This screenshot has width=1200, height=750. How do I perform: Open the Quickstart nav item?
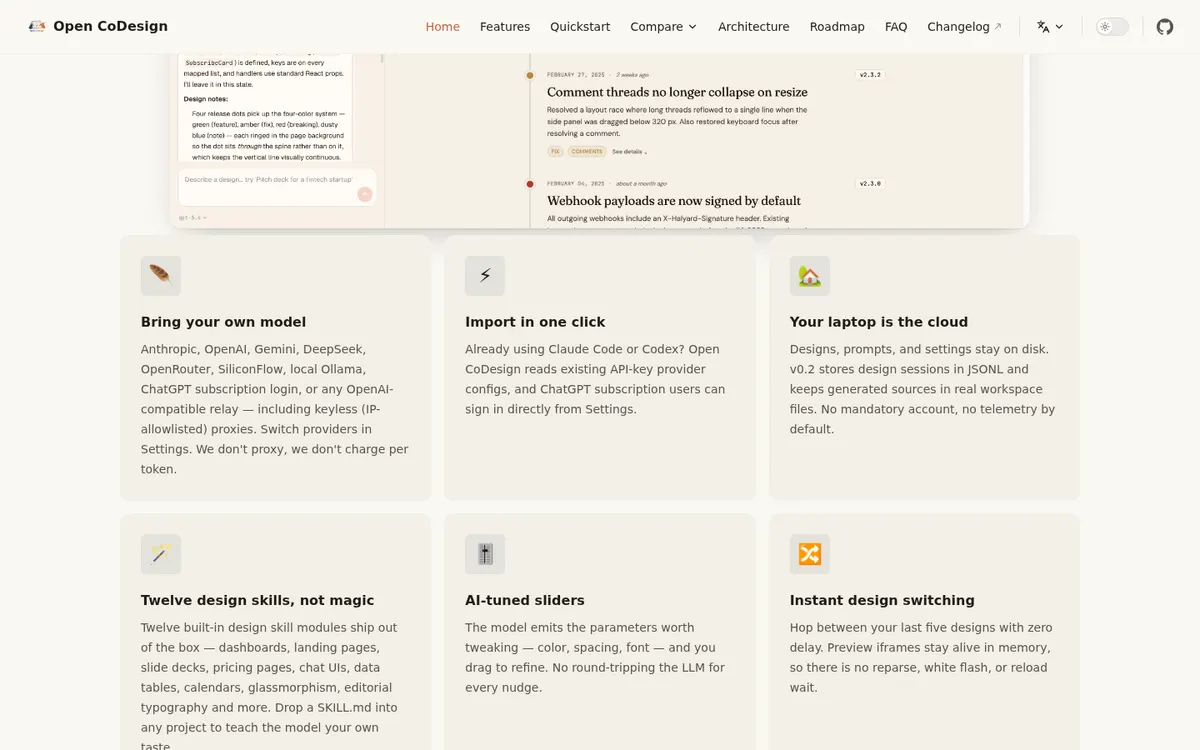pos(580,27)
